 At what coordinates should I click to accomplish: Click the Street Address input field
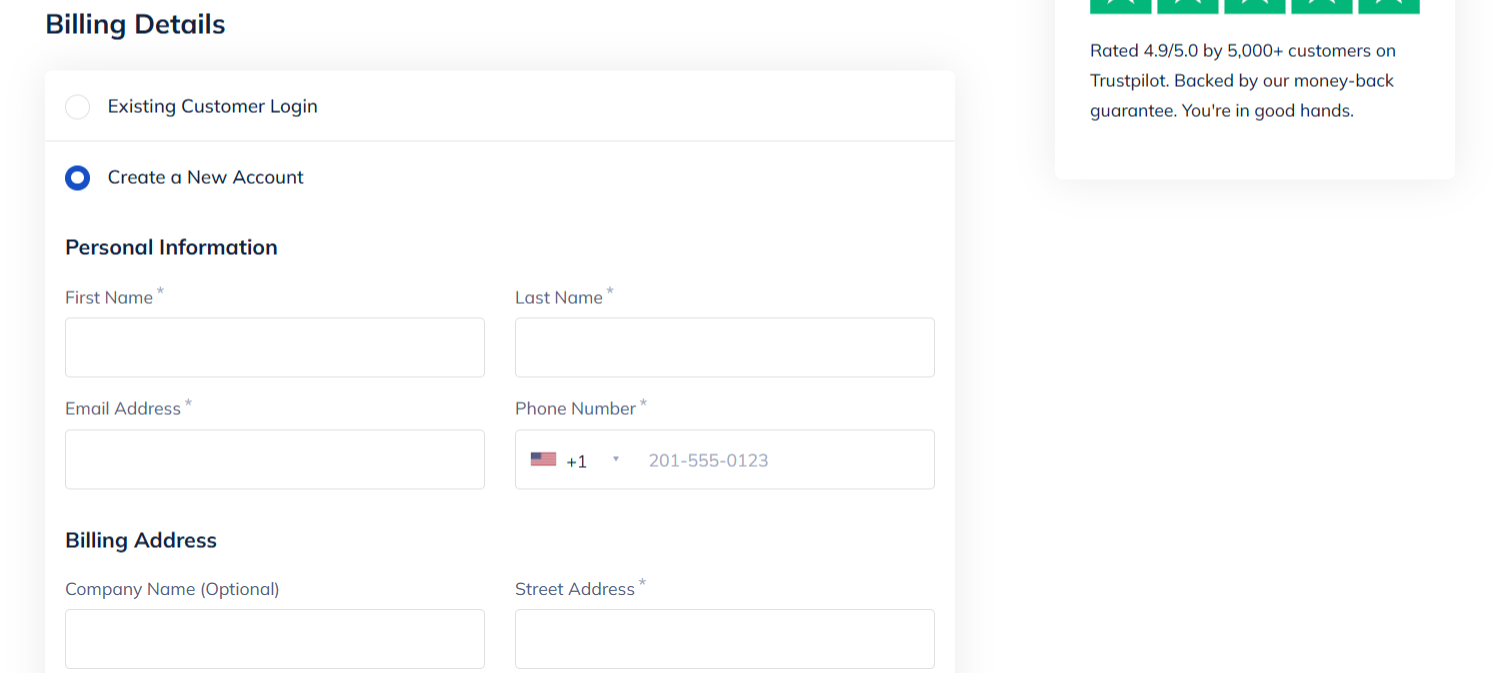coord(725,639)
